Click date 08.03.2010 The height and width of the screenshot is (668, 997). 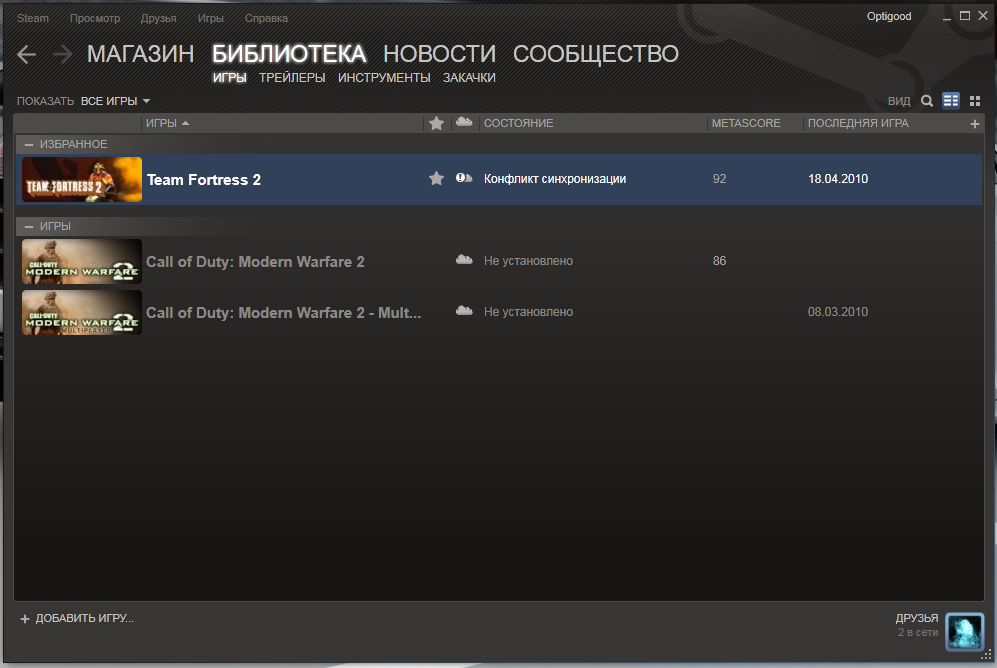(837, 312)
